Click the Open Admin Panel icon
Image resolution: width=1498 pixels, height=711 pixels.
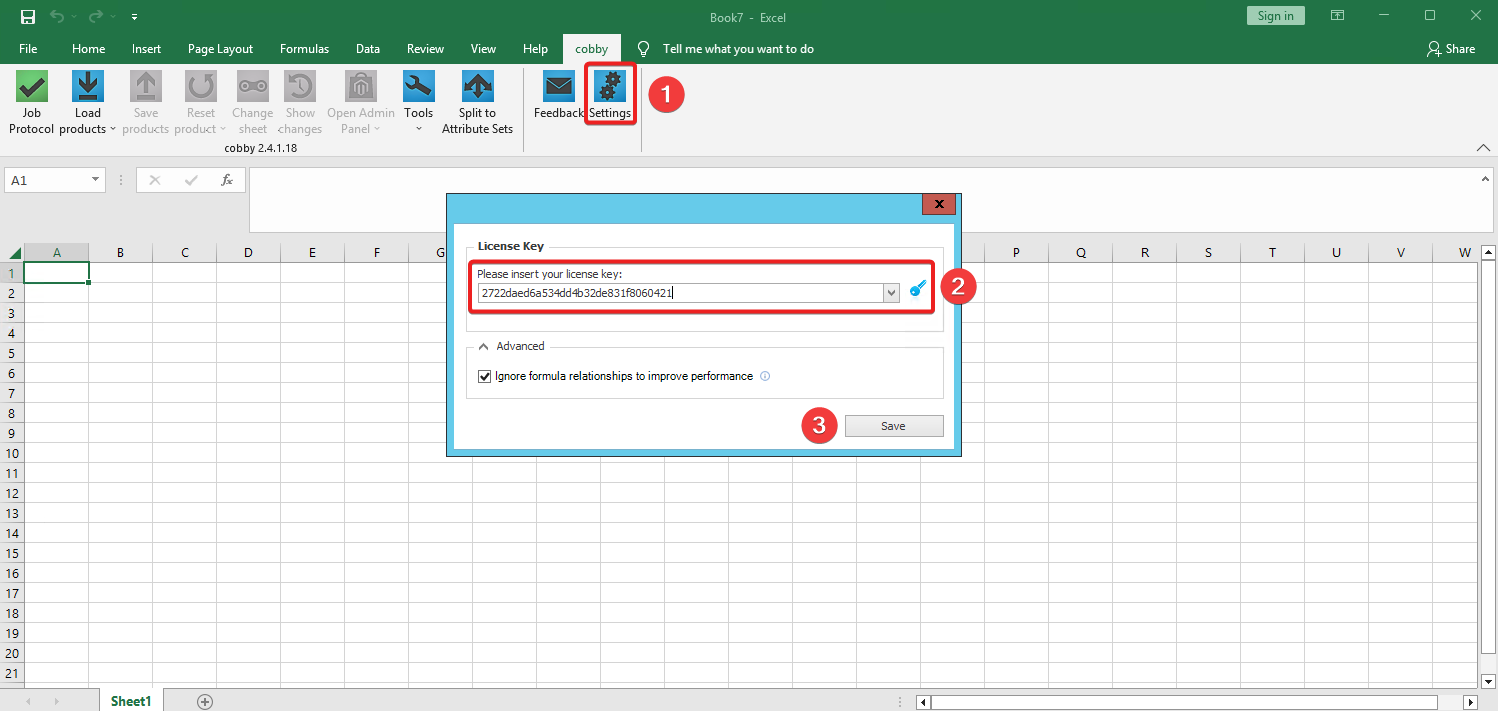(x=361, y=87)
